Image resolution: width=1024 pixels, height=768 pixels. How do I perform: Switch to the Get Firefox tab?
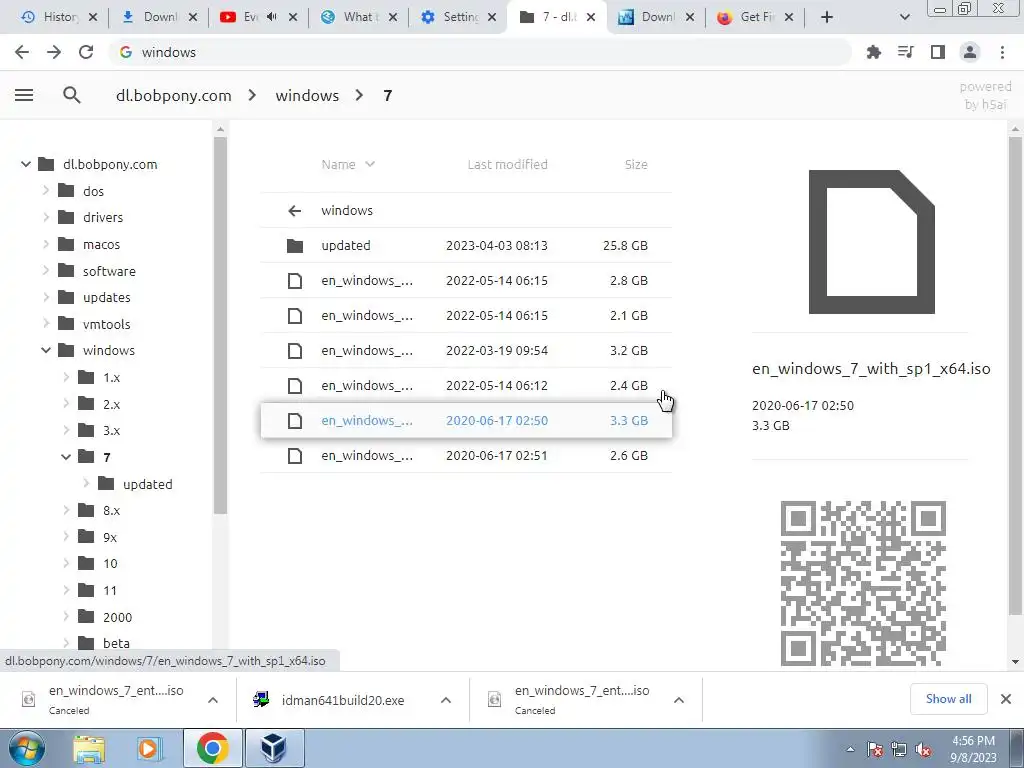click(x=757, y=17)
